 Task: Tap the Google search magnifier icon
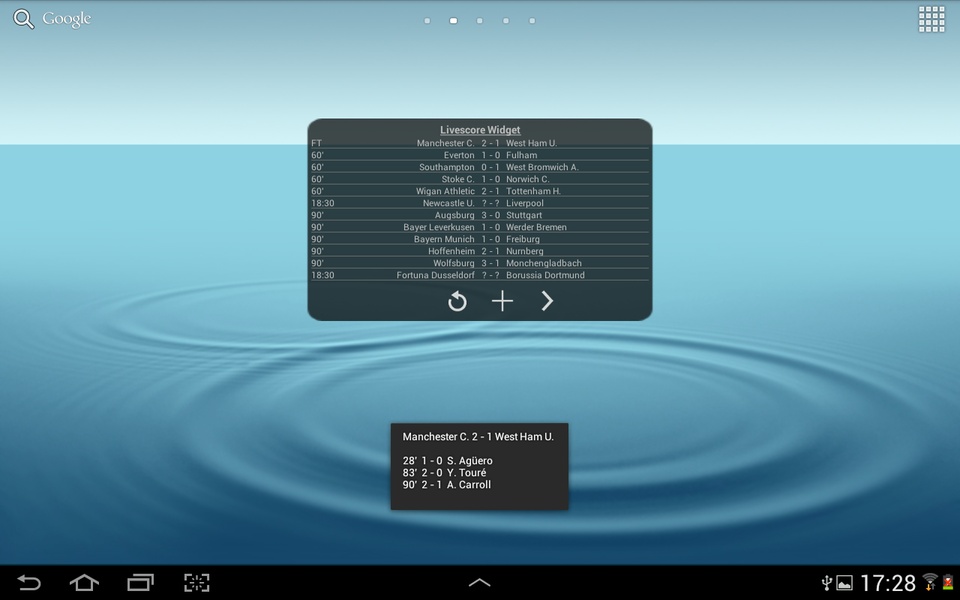pos(24,19)
